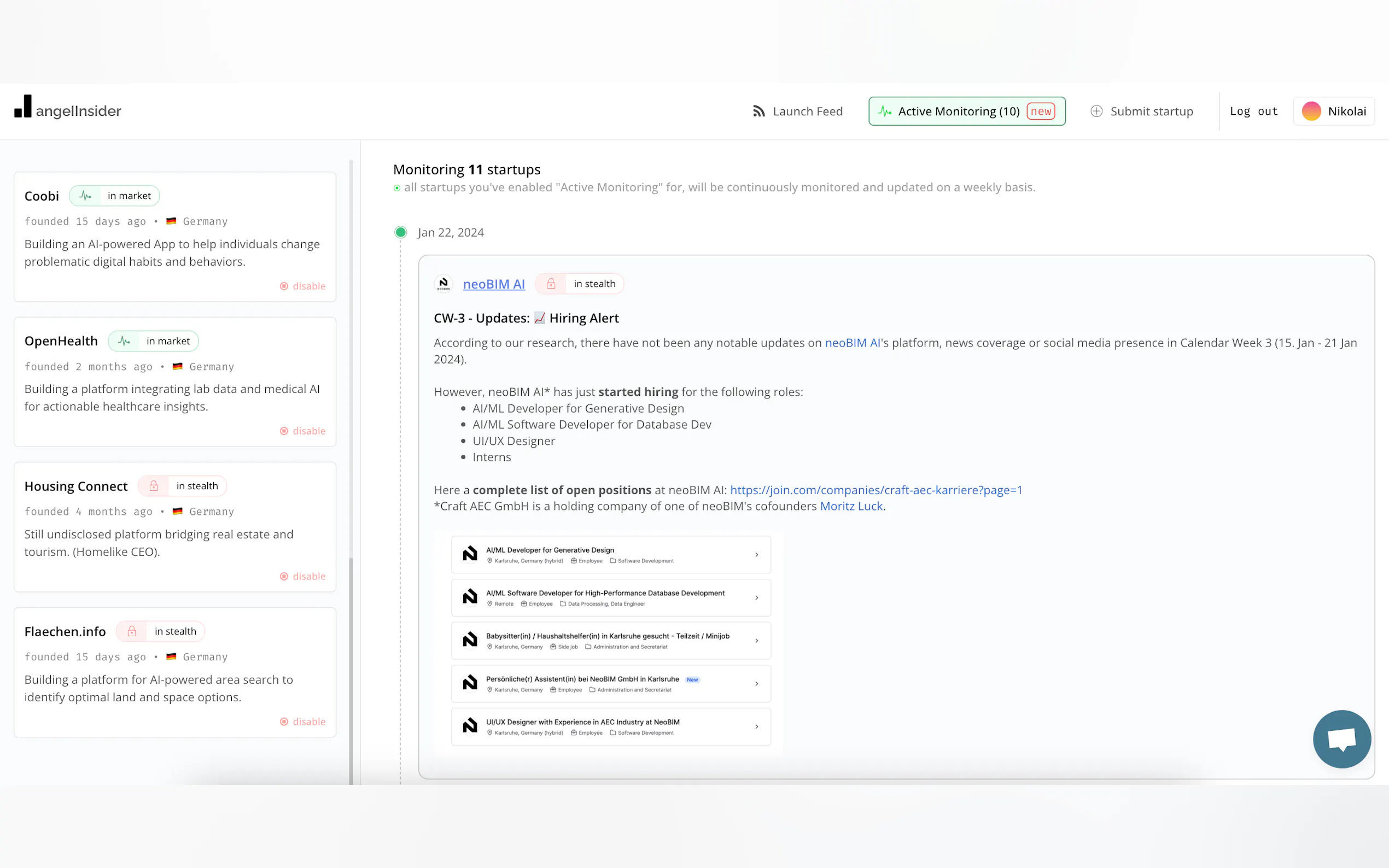Click the plus icon beside Submit startup
This screenshot has width=1389, height=868.
coord(1096,112)
